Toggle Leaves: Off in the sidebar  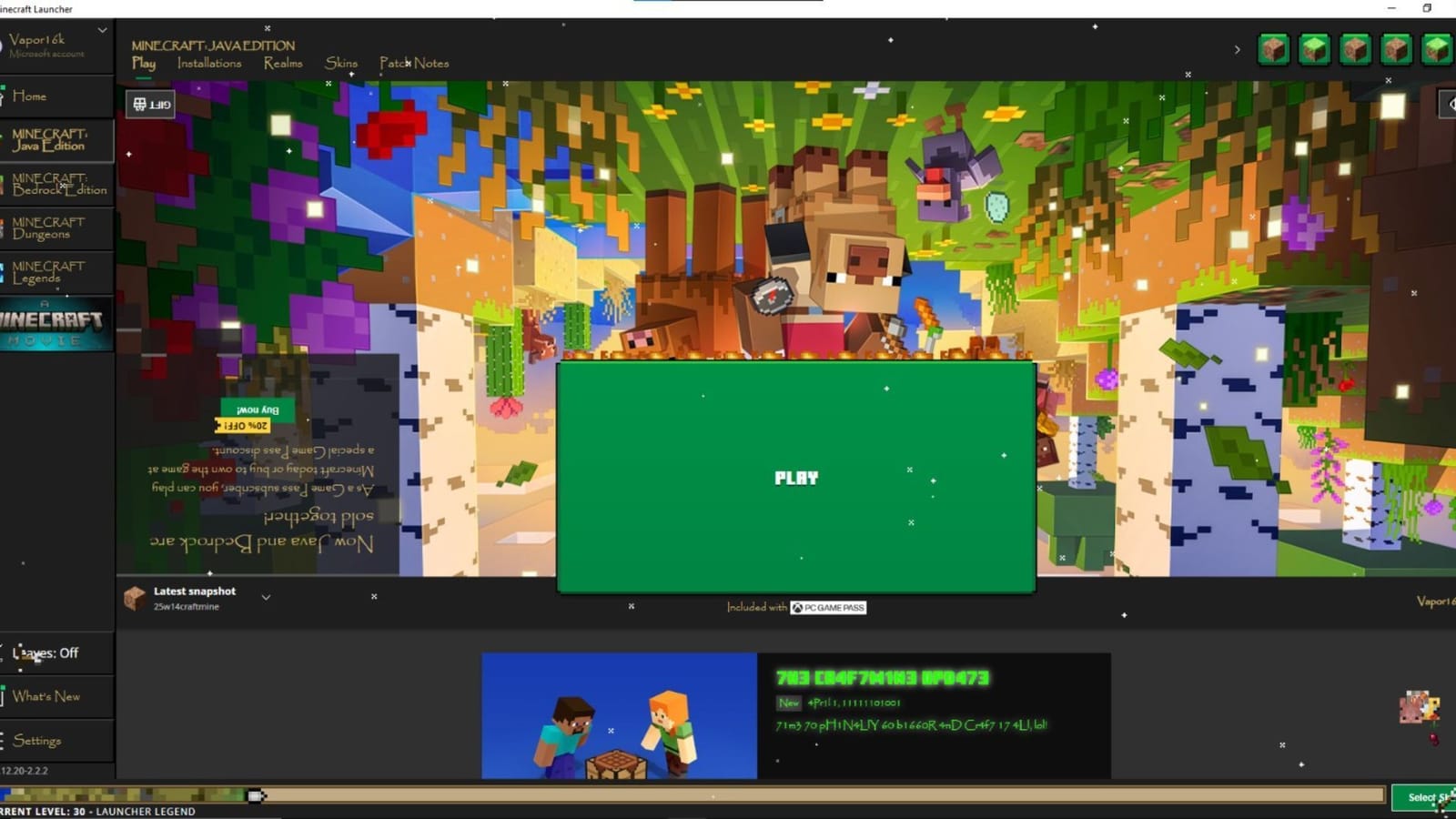(x=47, y=652)
